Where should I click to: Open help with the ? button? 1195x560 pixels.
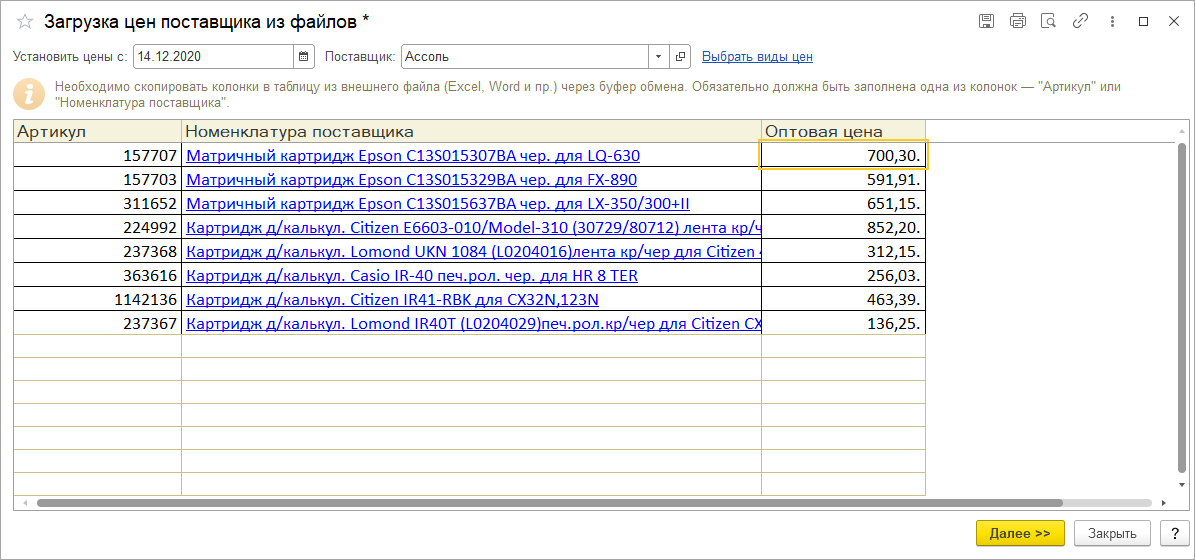click(x=1170, y=533)
